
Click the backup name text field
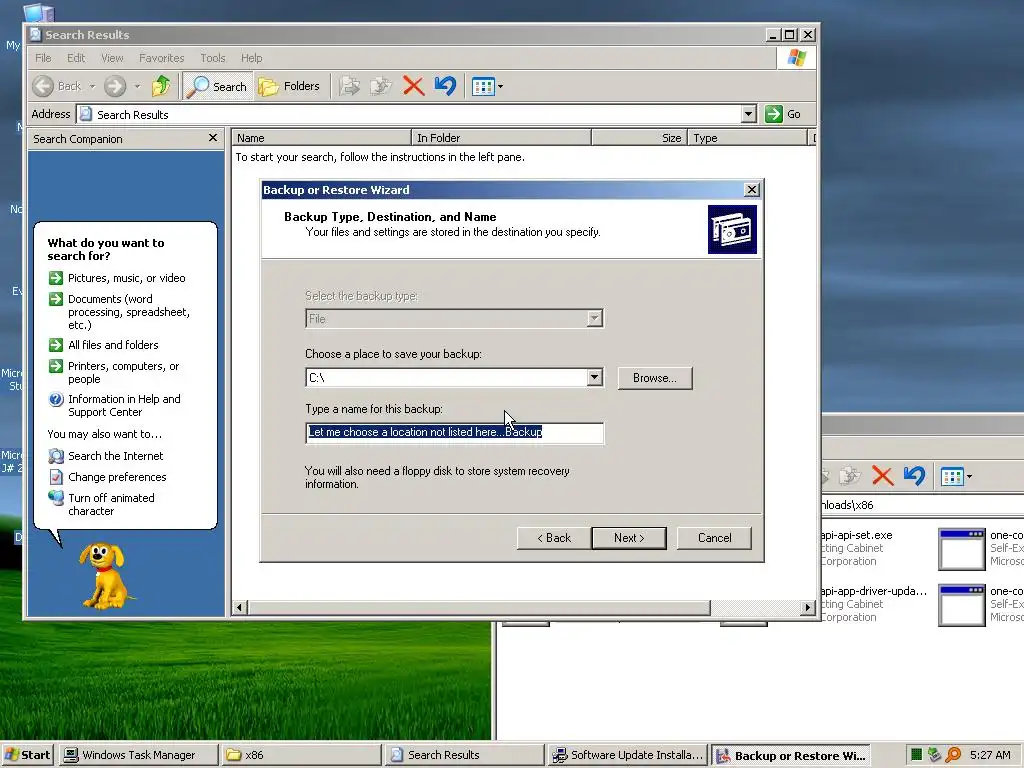click(455, 432)
